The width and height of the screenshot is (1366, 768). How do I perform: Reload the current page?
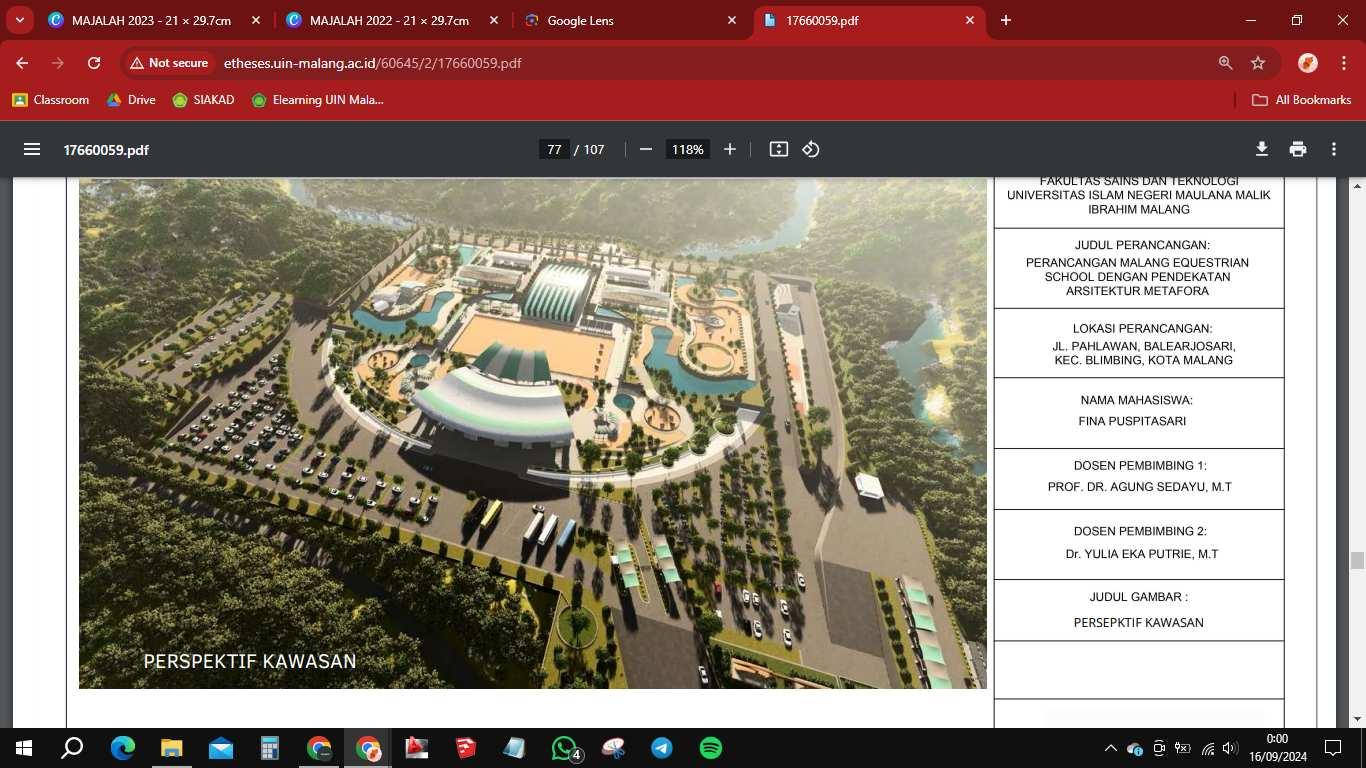point(94,63)
